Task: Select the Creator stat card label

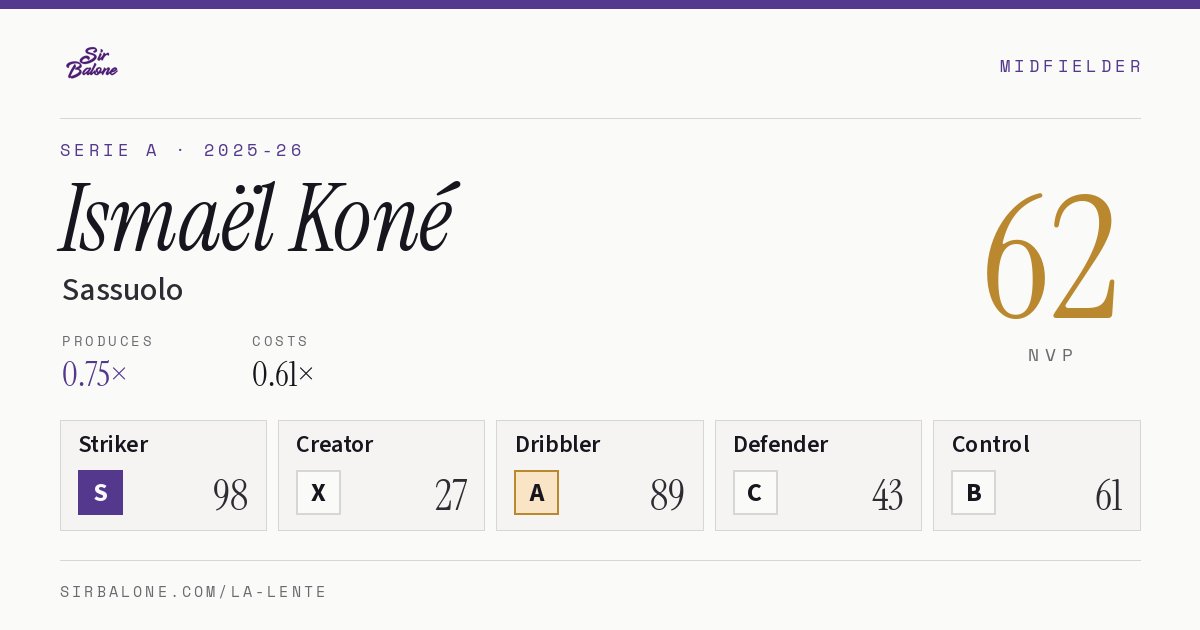Action: 334,444
